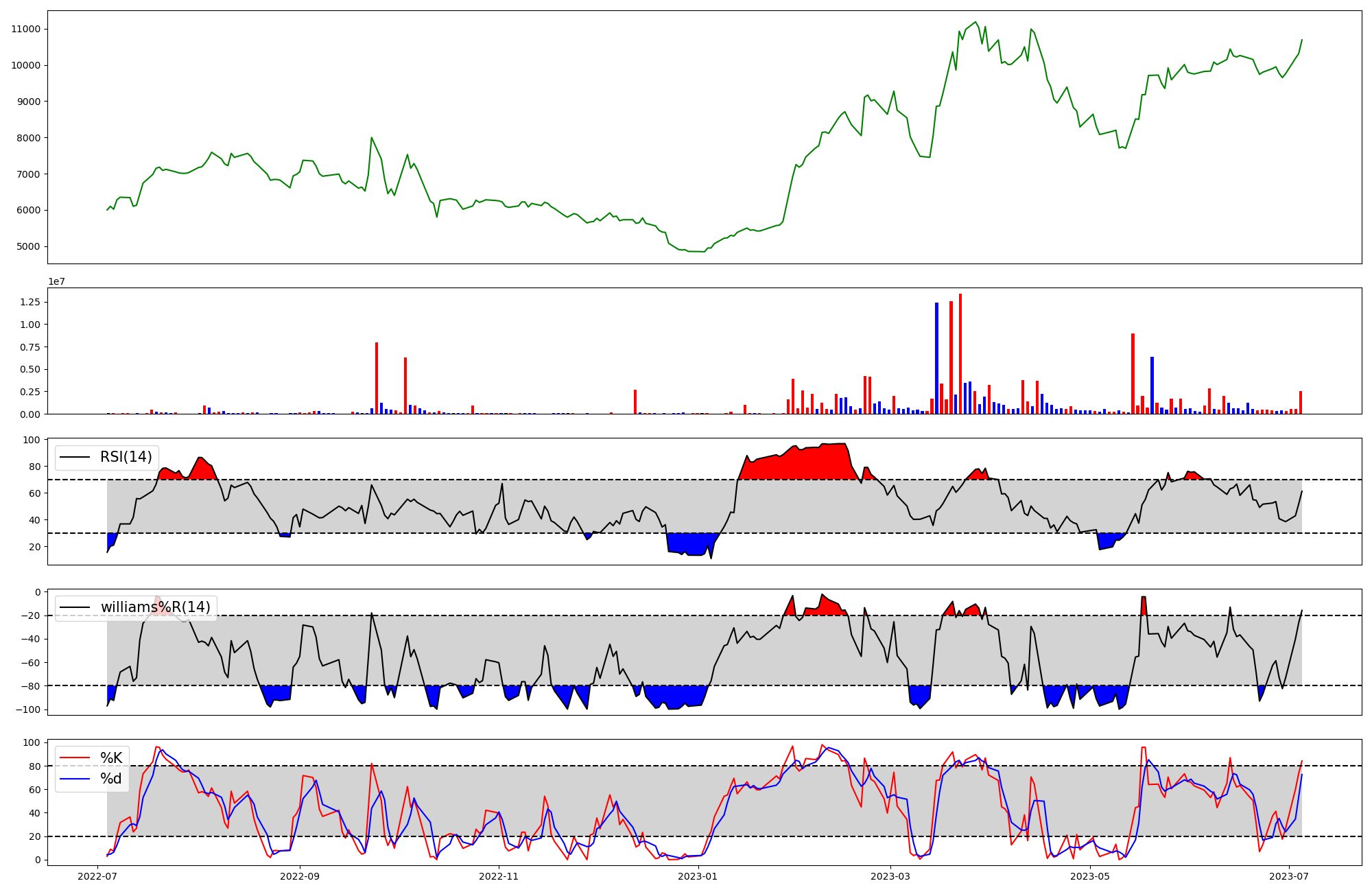
Task: Click the 2022-07 x-axis date label
Action: coord(99,876)
